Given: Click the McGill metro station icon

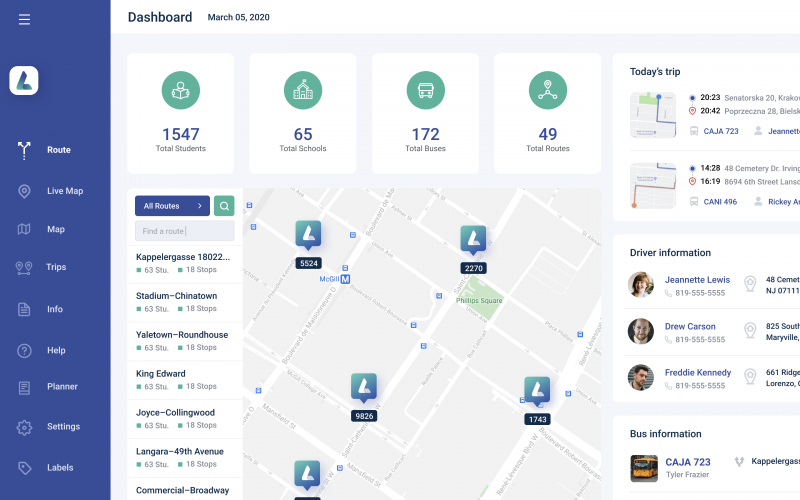Looking at the screenshot, I should click(345, 279).
